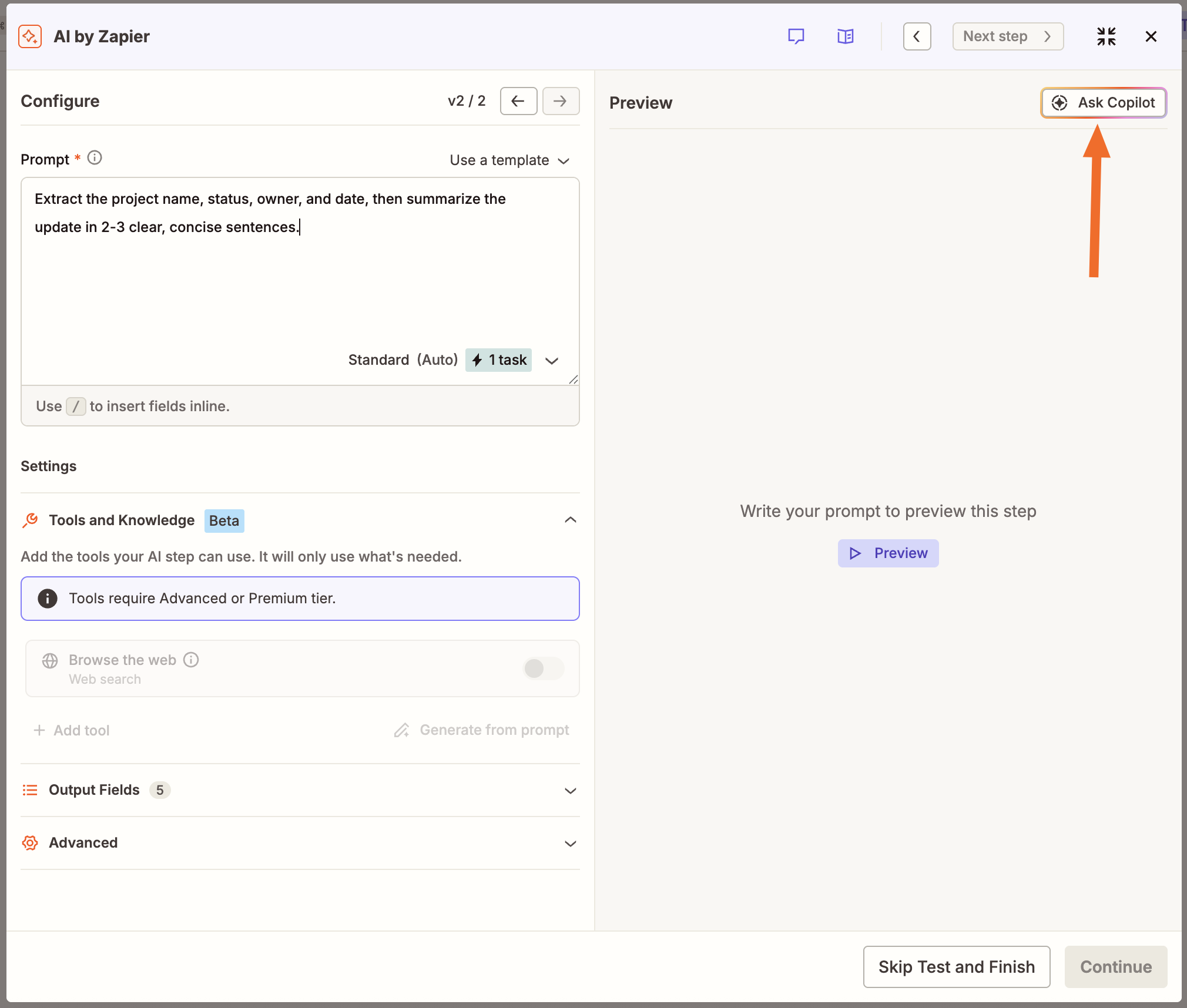Click the 1 task badge
The width and height of the screenshot is (1187, 1008).
click(x=498, y=360)
